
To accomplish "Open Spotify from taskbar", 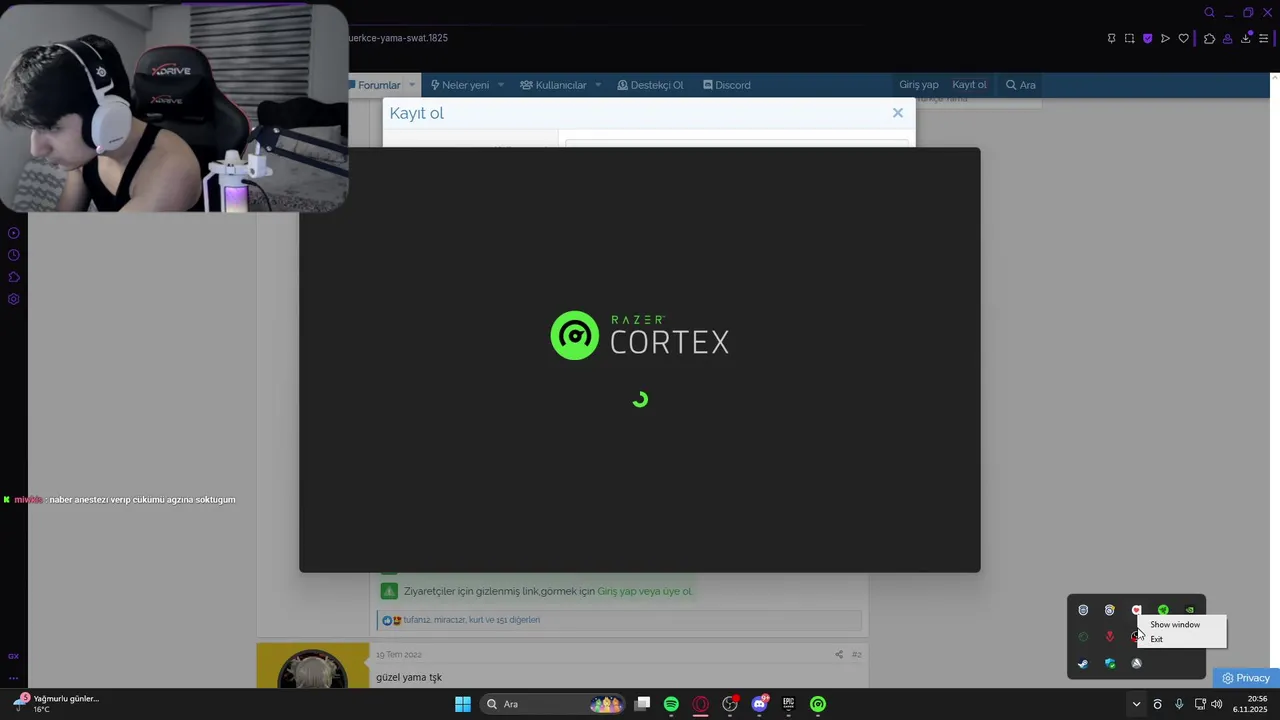I will click(x=671, y=704).
